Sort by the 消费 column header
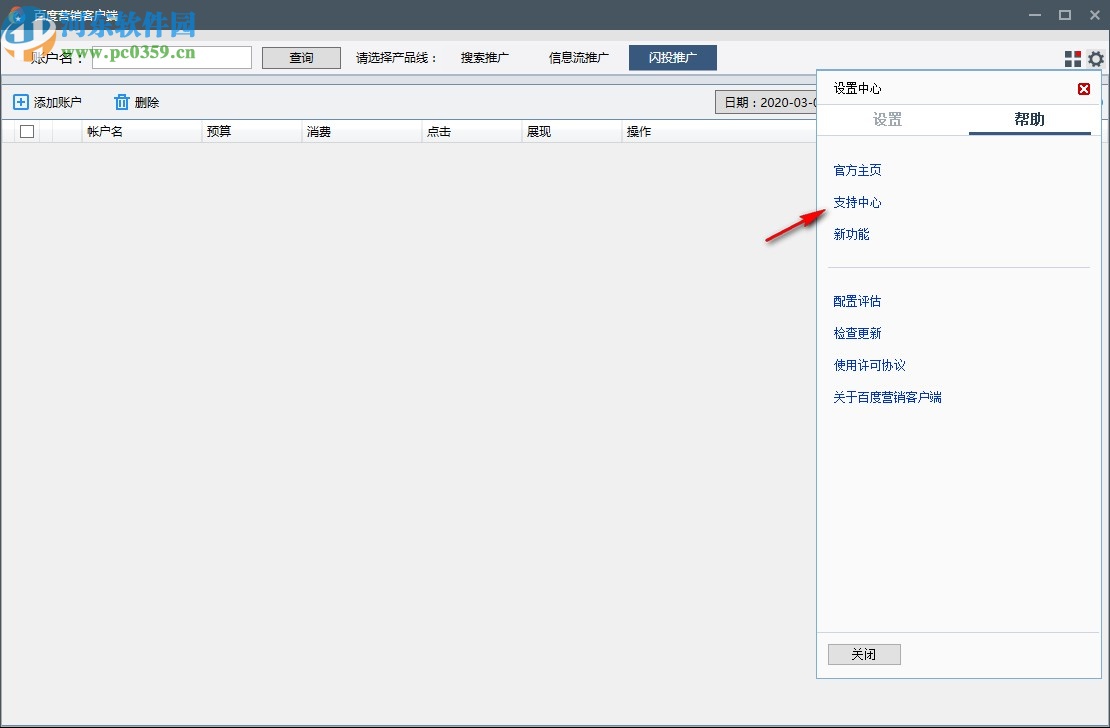 click(362, 131)
